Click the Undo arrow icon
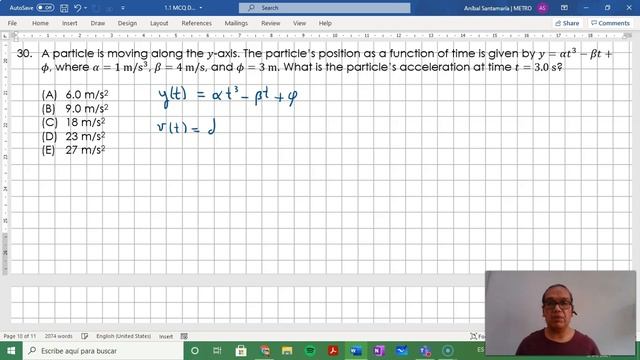 tap(77, 8)
